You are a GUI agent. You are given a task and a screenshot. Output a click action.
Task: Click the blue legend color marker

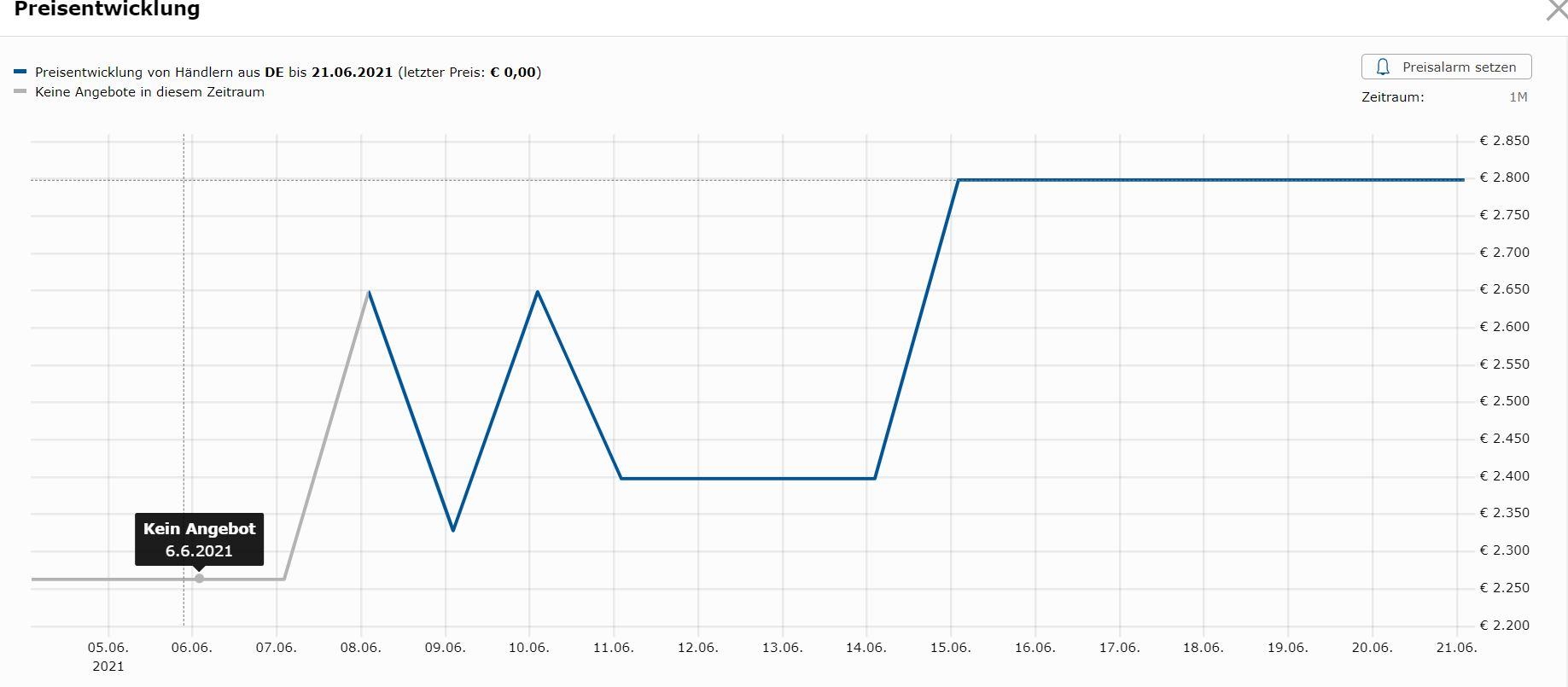click(20, 73)
